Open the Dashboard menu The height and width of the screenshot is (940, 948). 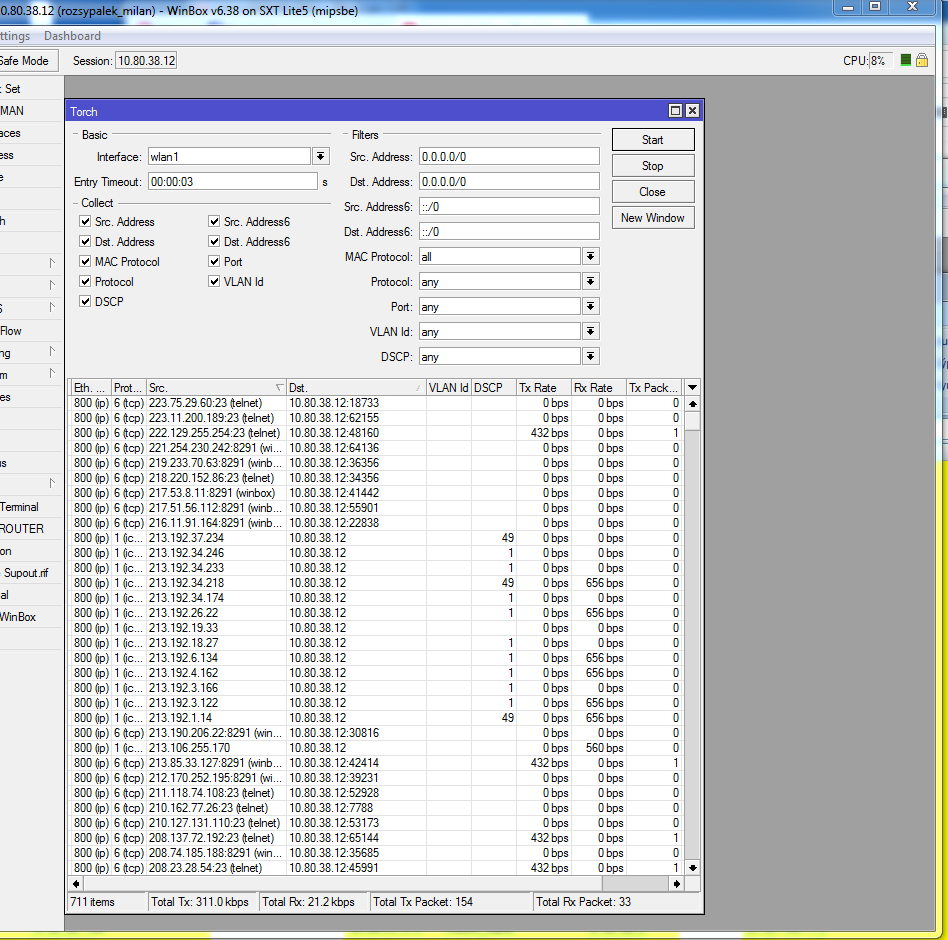73,36
